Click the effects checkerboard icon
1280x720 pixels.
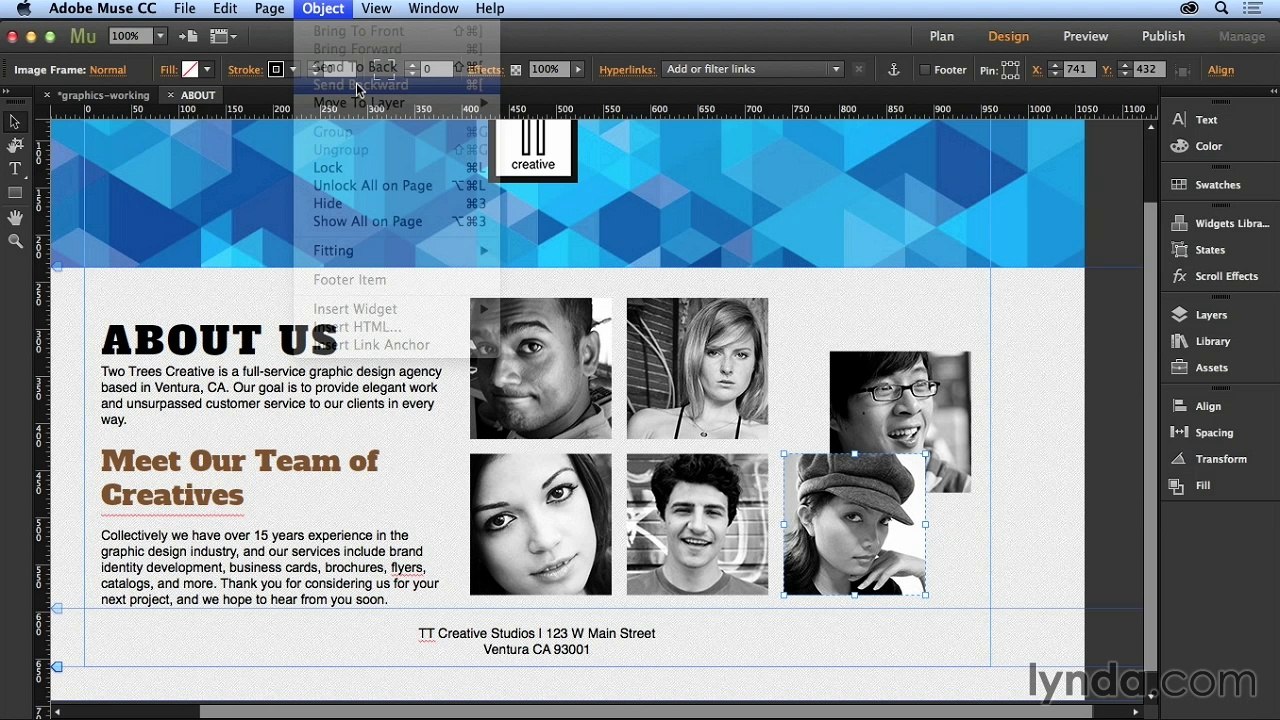(515, 70)
